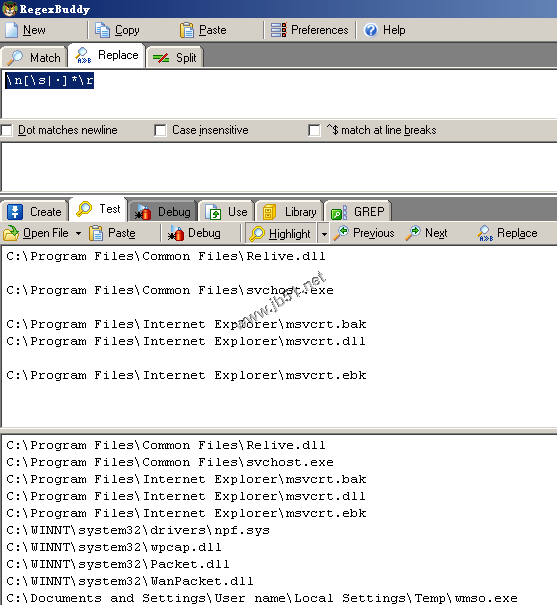Open the GREP tab
Viewport: 557px width, 605px height.
click(358, 211)
